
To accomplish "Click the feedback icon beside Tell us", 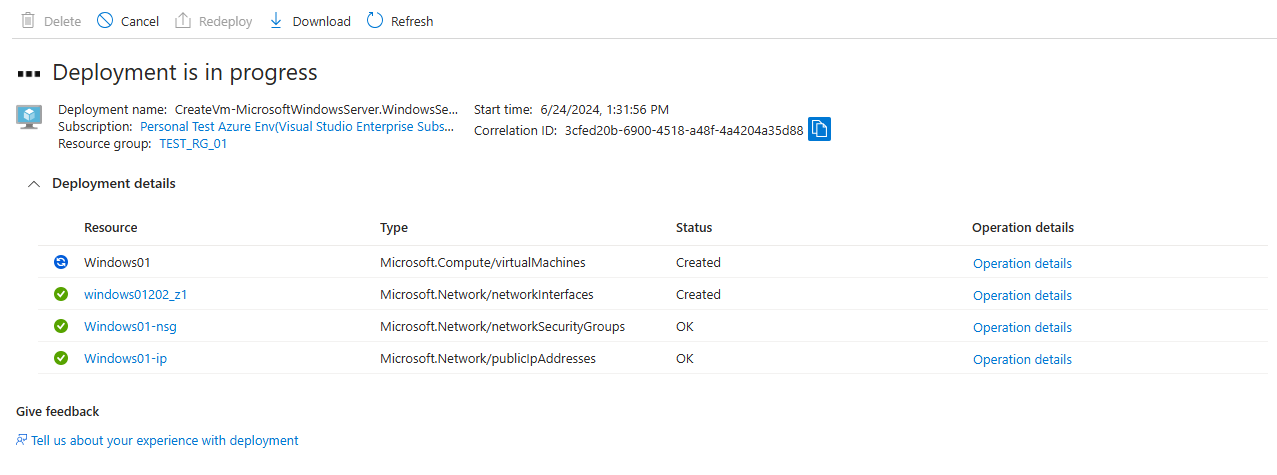I will pyautogui.click(x=22, y=440).
